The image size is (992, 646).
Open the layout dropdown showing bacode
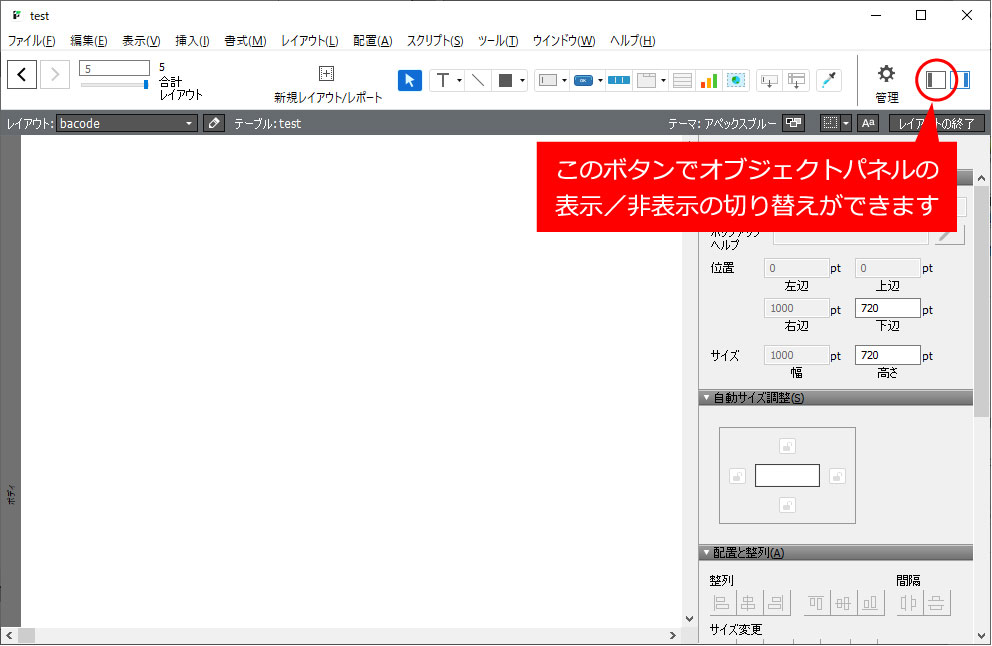(127, 123)
